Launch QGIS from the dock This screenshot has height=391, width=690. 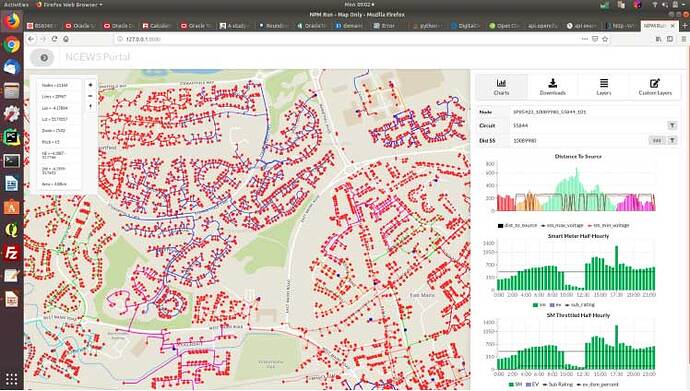click(x=11, y=230)
